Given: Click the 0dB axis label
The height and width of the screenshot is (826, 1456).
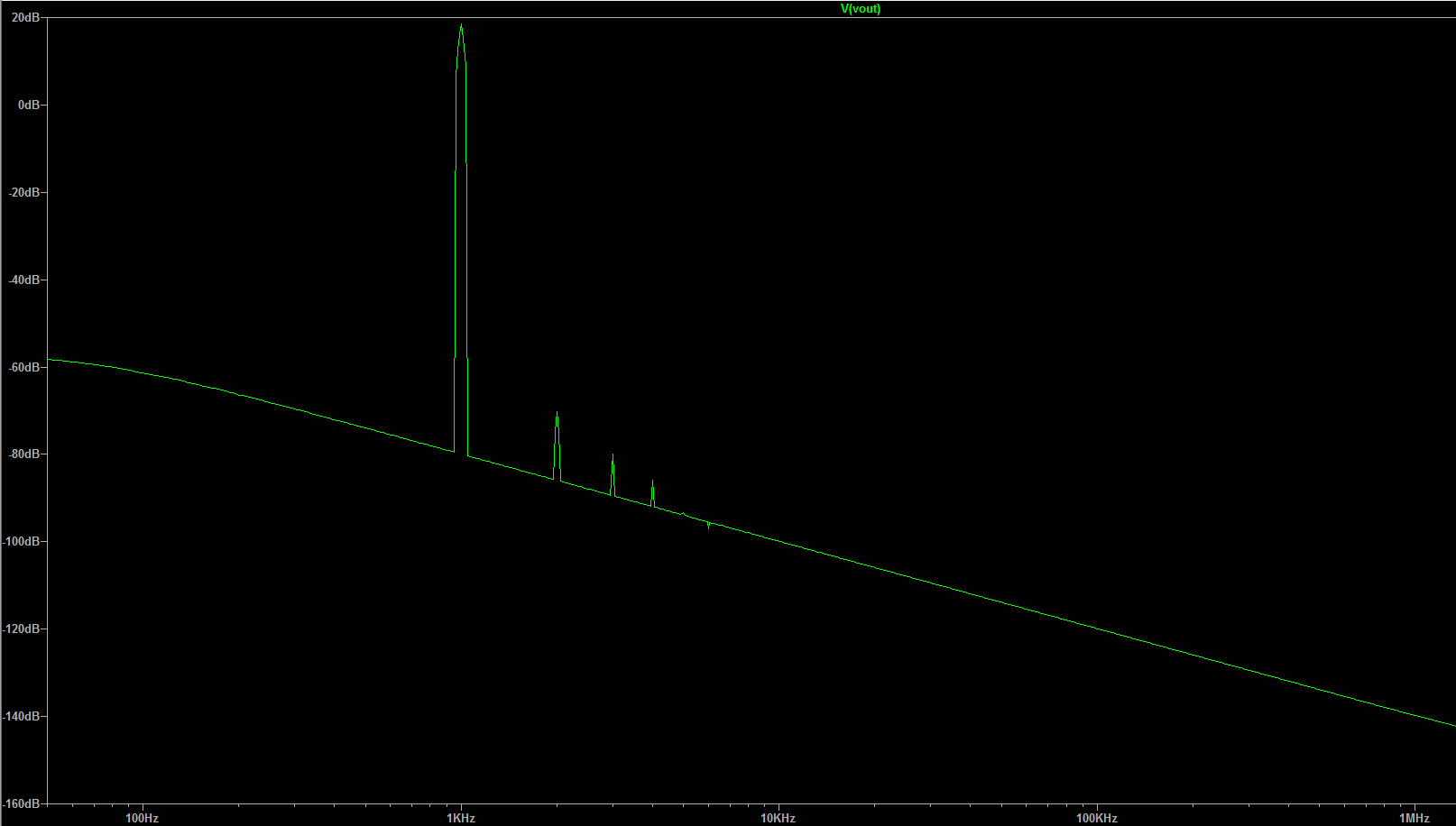Looking at the screenshot, I should [x=29, y=106].
